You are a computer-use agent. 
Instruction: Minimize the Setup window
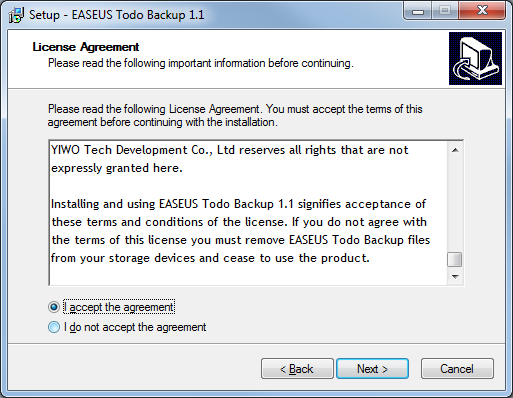click(x=418, y=12)
